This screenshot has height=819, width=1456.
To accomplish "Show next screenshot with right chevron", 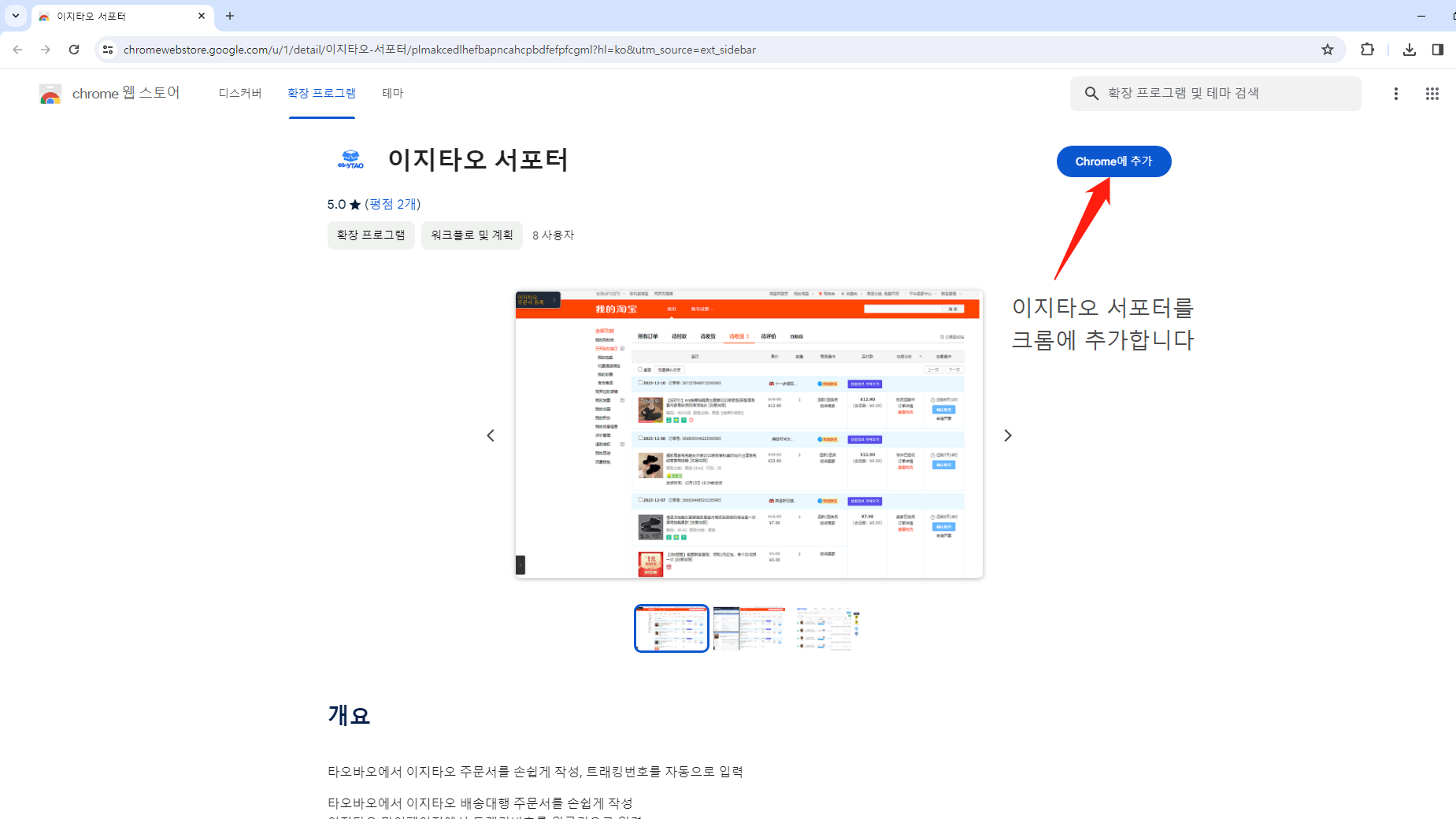I will point(1008,435).
